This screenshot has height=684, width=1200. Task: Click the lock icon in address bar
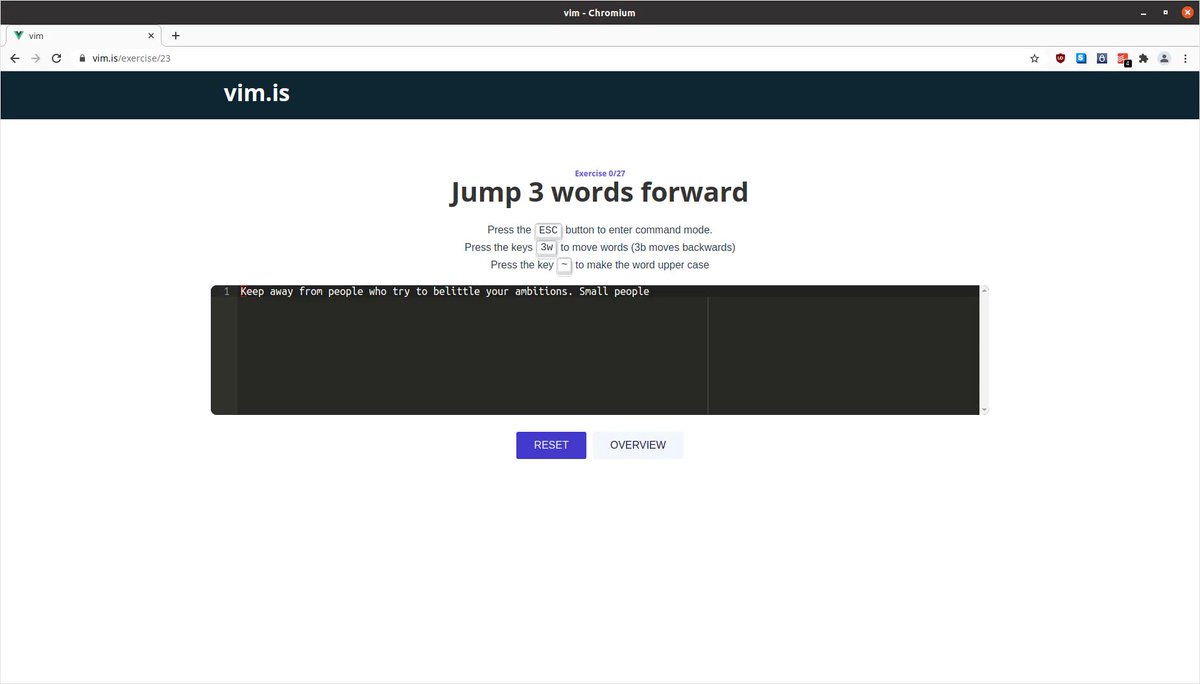tap(83, 58)
